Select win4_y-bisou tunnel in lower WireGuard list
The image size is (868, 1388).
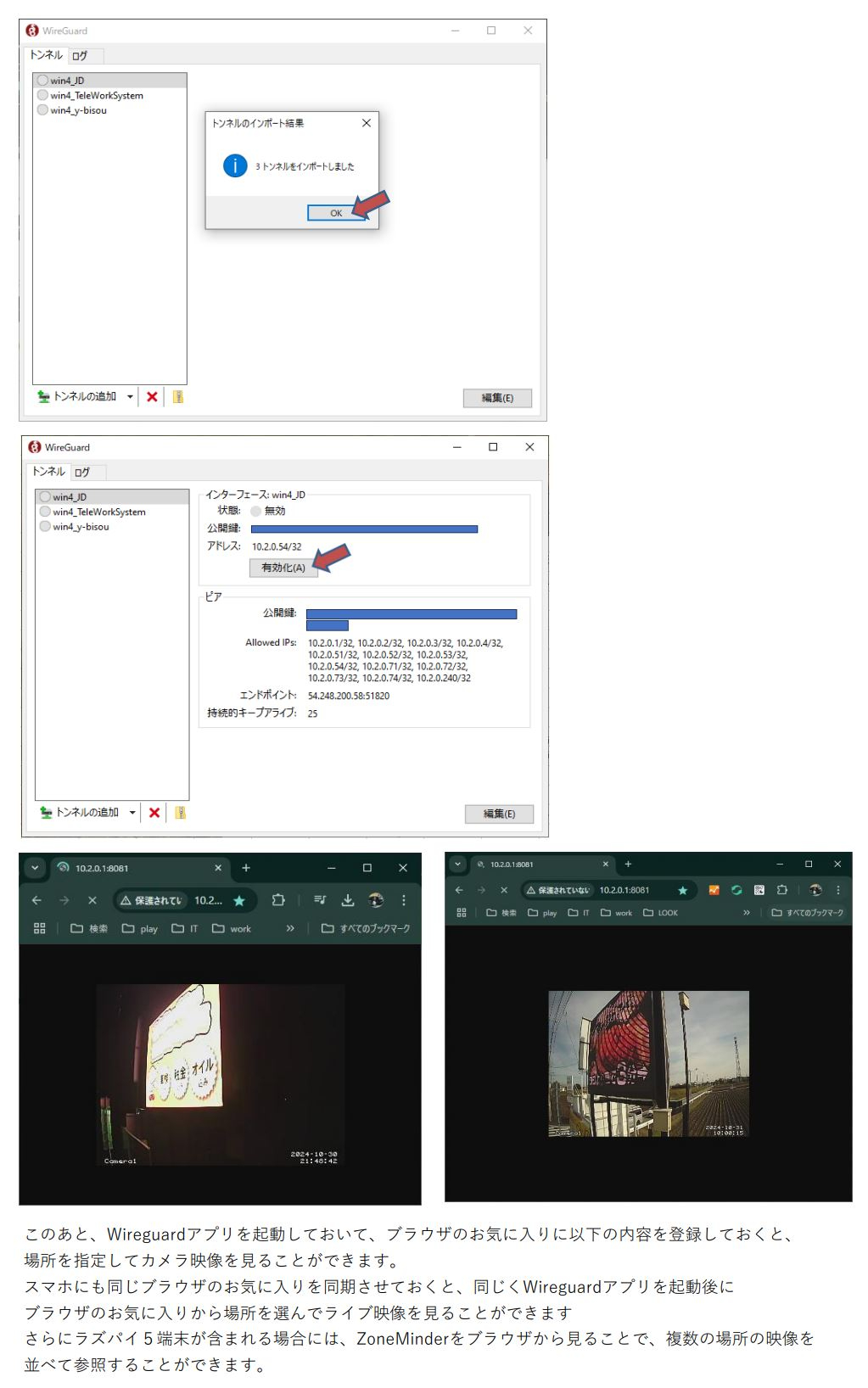pyautogui.click(x=112, y=527)
